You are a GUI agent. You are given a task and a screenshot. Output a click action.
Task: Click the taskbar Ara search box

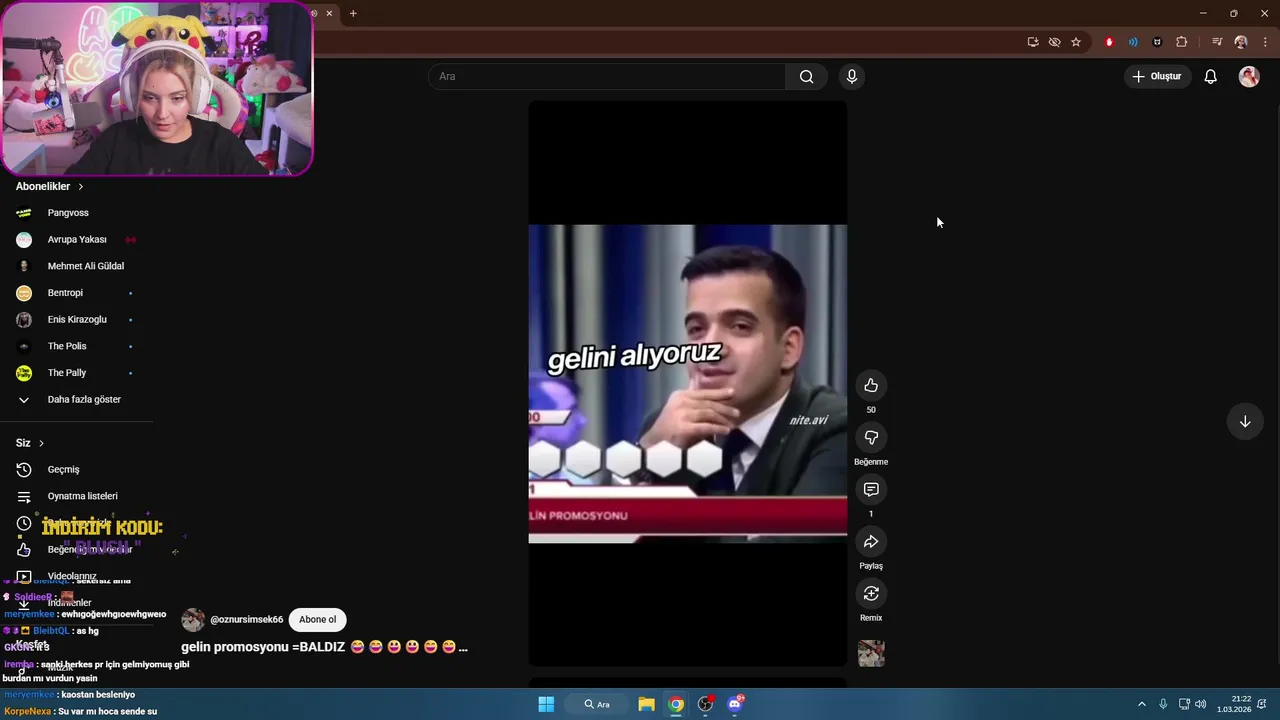tap(597, 704)
